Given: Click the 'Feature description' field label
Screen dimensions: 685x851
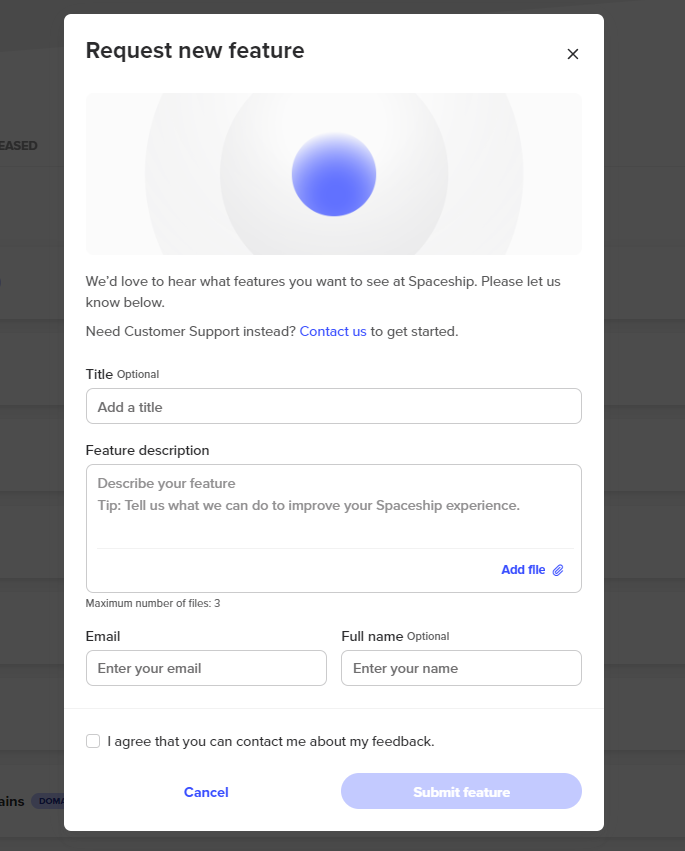Looking at the screenshot, I should click(x=147, y=450).
